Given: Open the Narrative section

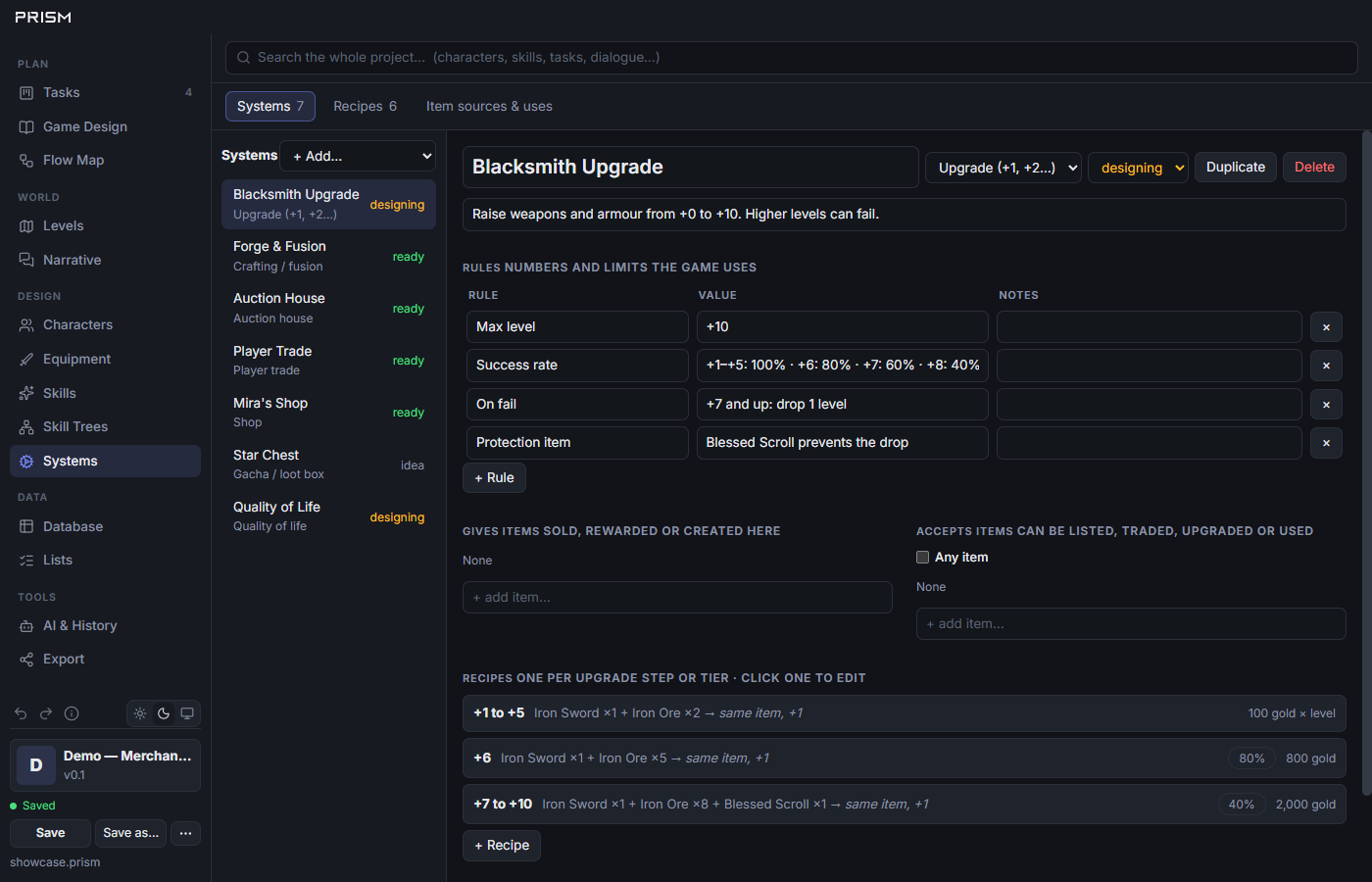Looking at the screenshot, I should [105, 260].
